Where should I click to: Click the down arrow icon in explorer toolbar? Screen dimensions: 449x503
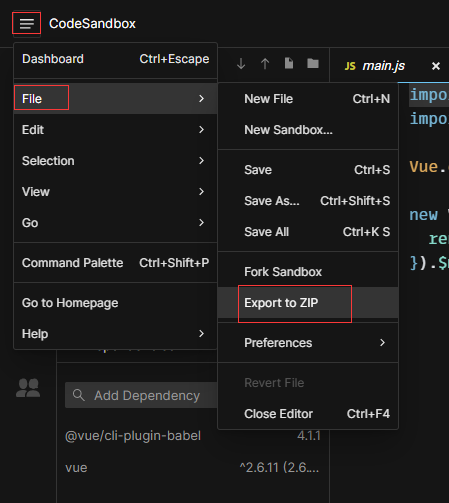point(241,63)
